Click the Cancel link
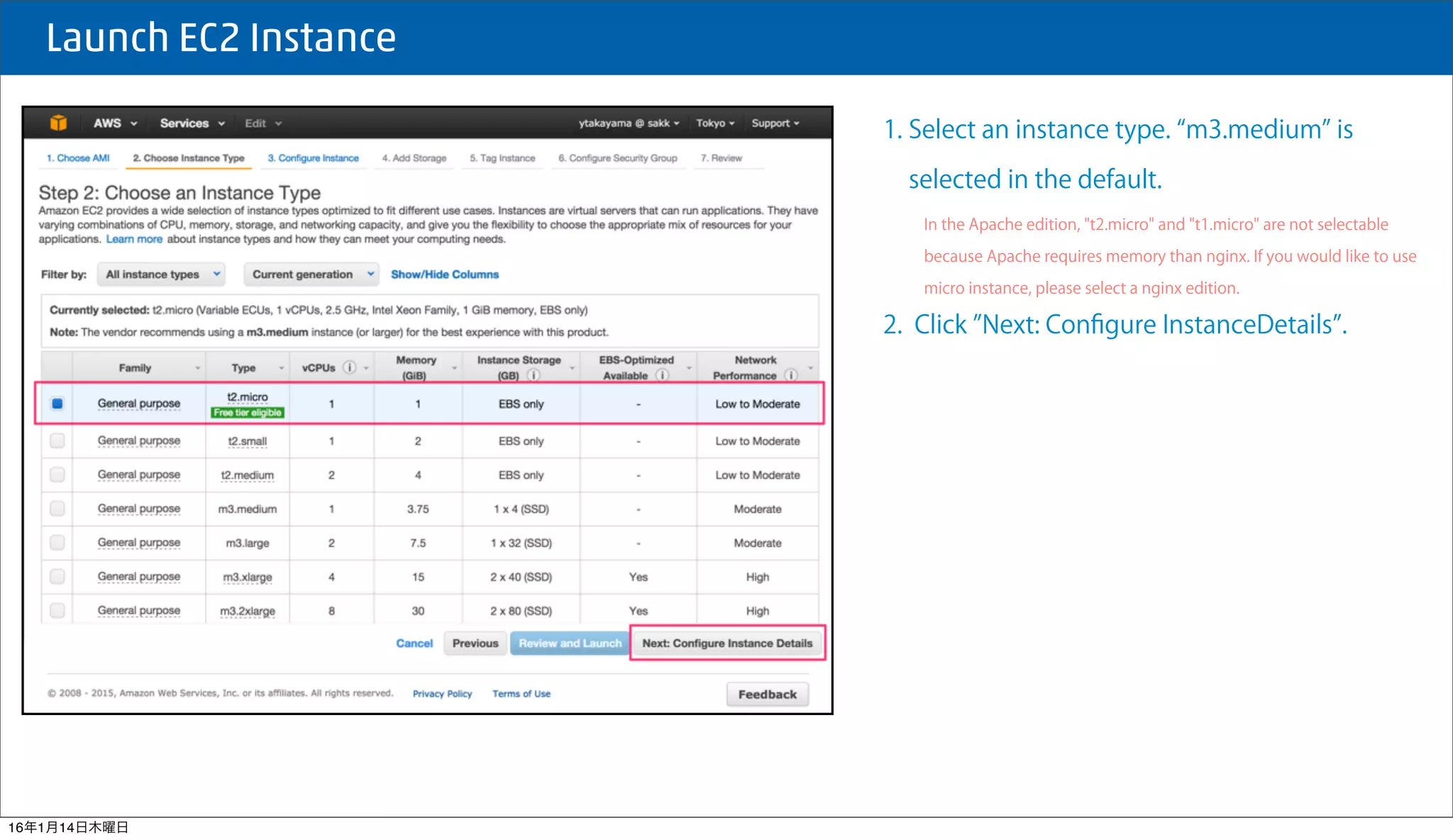 click(x=414, y=643)
